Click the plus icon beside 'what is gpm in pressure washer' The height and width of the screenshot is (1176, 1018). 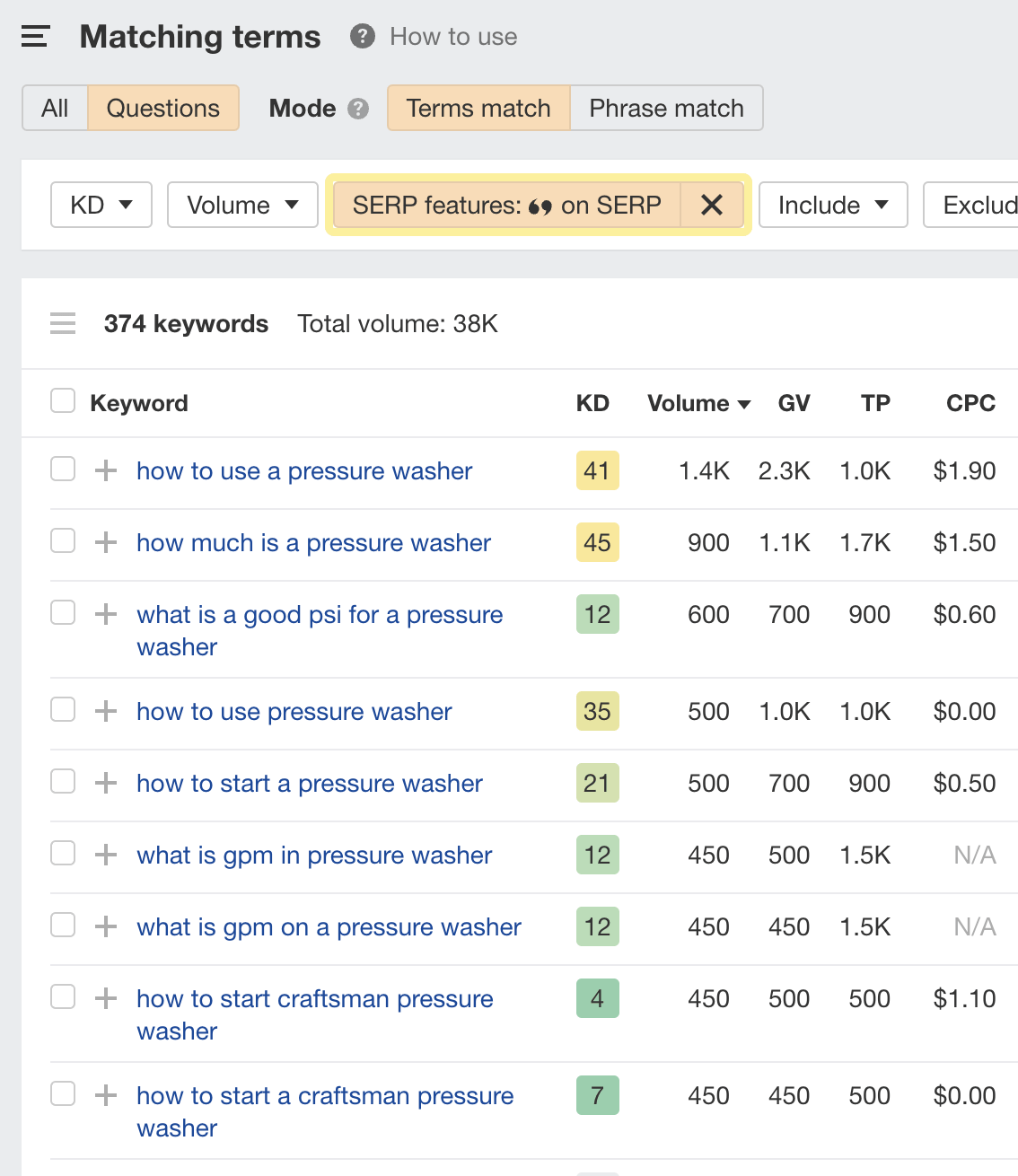[x=106, y=855]
